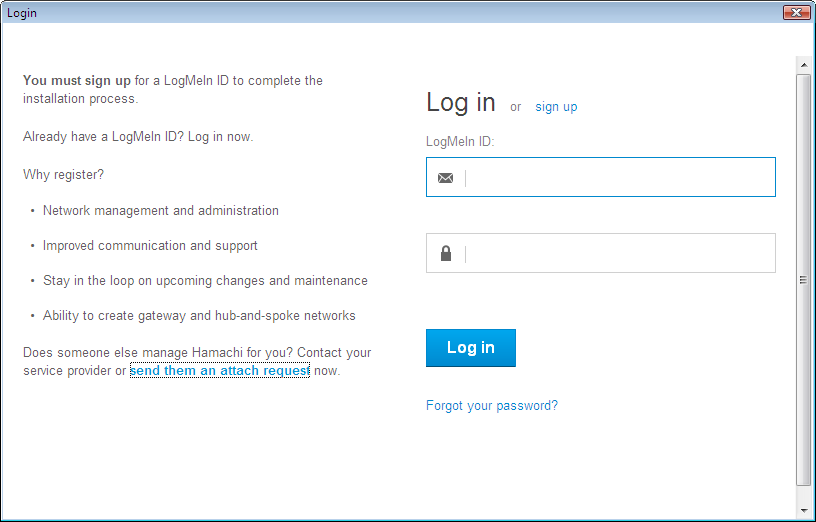The image size is (816, 522).
Task: Click the vertical scrollbar thumb
Action: 804,280
